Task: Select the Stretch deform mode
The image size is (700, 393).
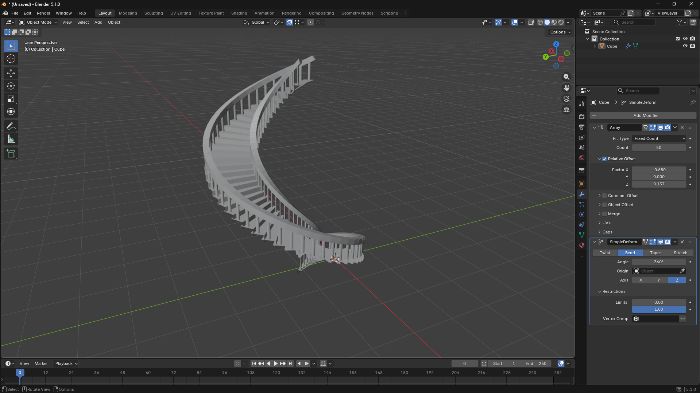Action: click(680, 253)
